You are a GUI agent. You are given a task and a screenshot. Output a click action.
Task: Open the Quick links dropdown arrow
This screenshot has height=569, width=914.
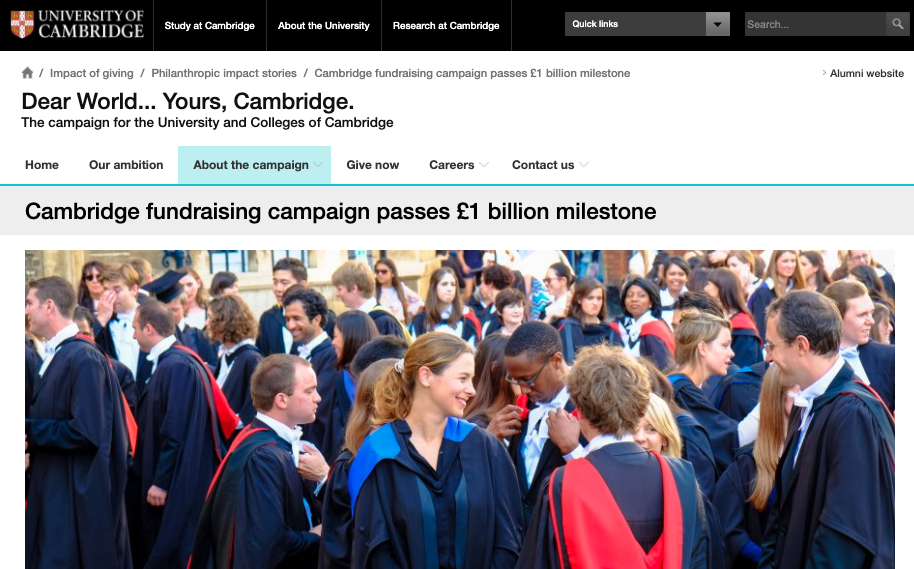718,24
